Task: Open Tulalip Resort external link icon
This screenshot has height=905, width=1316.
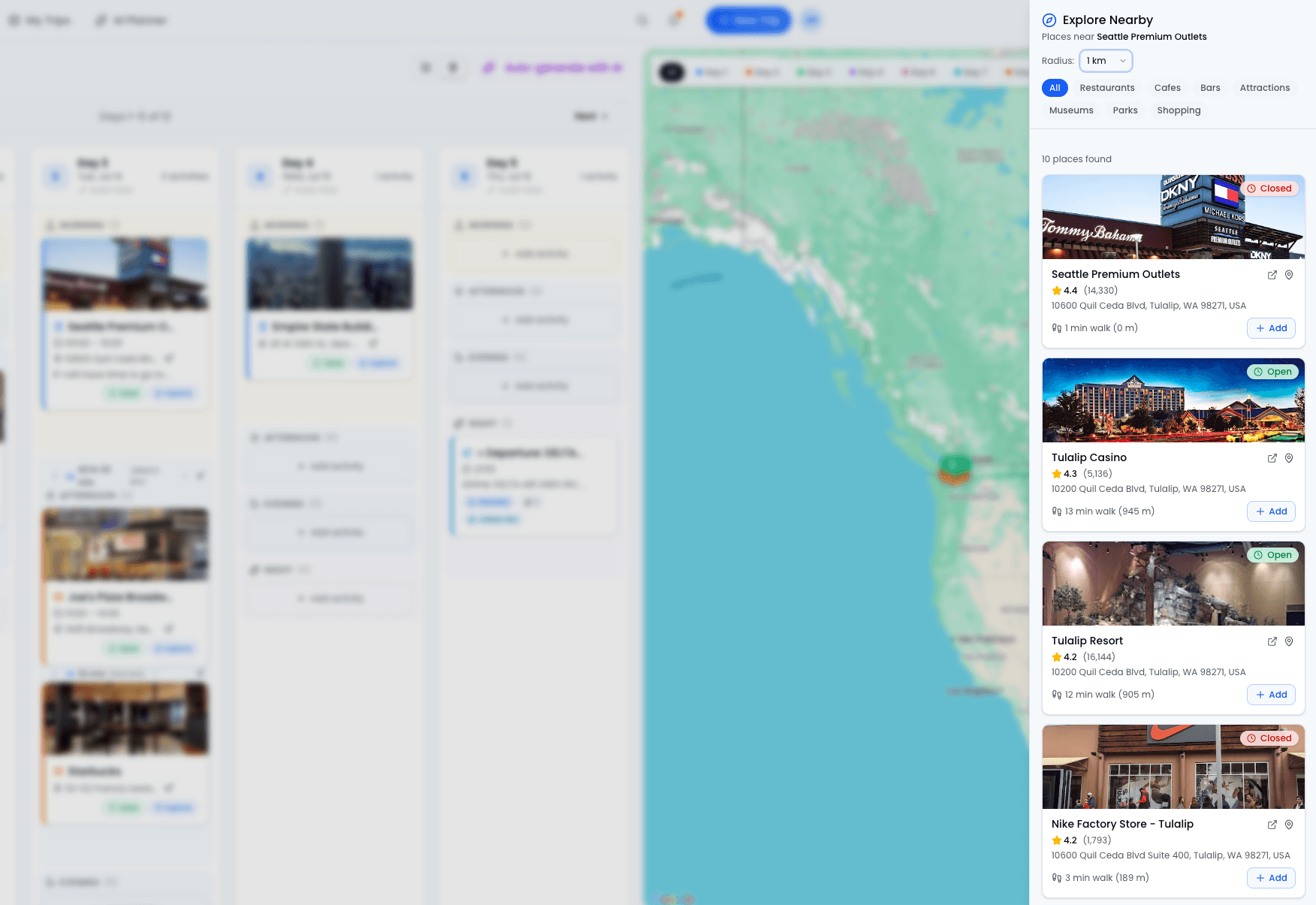Action: tap(1272, 641)
